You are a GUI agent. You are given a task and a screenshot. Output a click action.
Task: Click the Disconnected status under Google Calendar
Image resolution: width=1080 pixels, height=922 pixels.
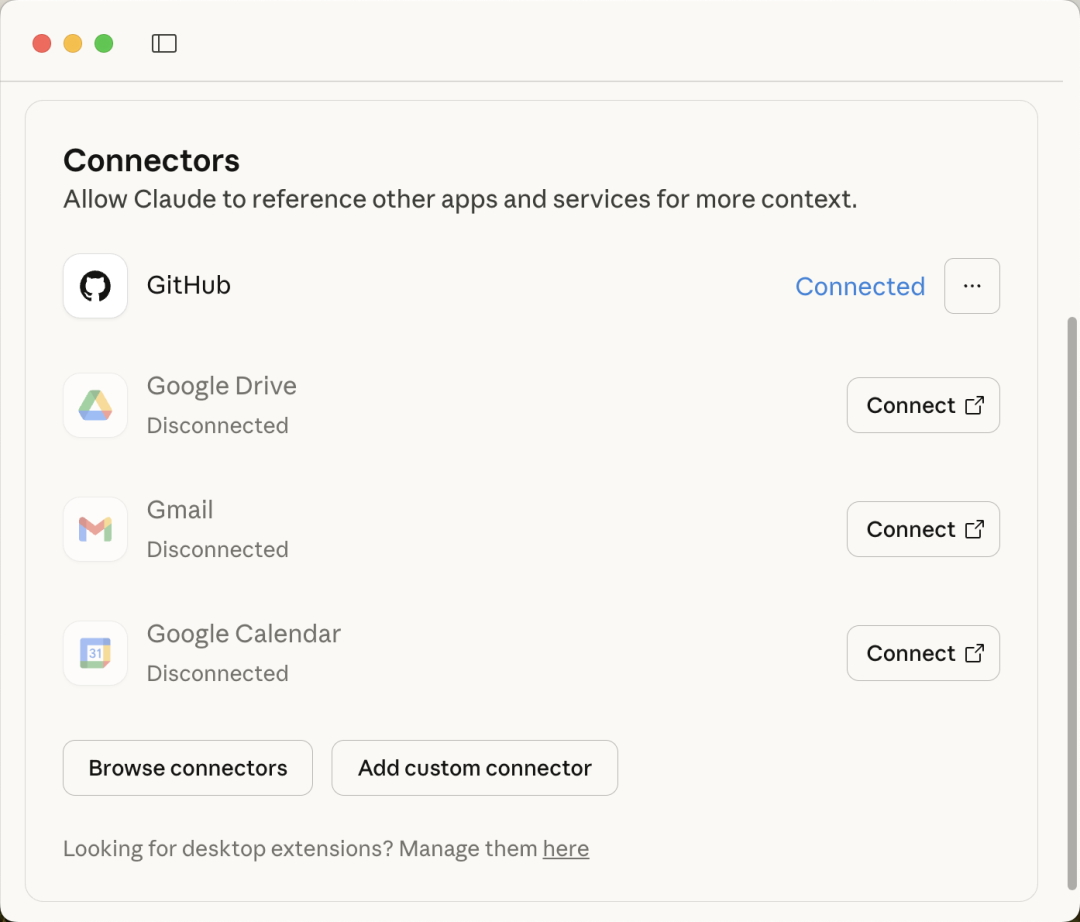218,673
